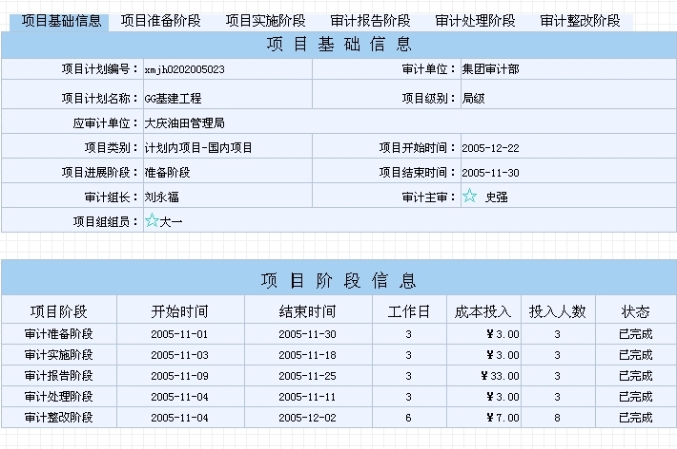Click the 开始时间 column header
Viewport: 677px width, 449px height.
click(x=180, y=311)
